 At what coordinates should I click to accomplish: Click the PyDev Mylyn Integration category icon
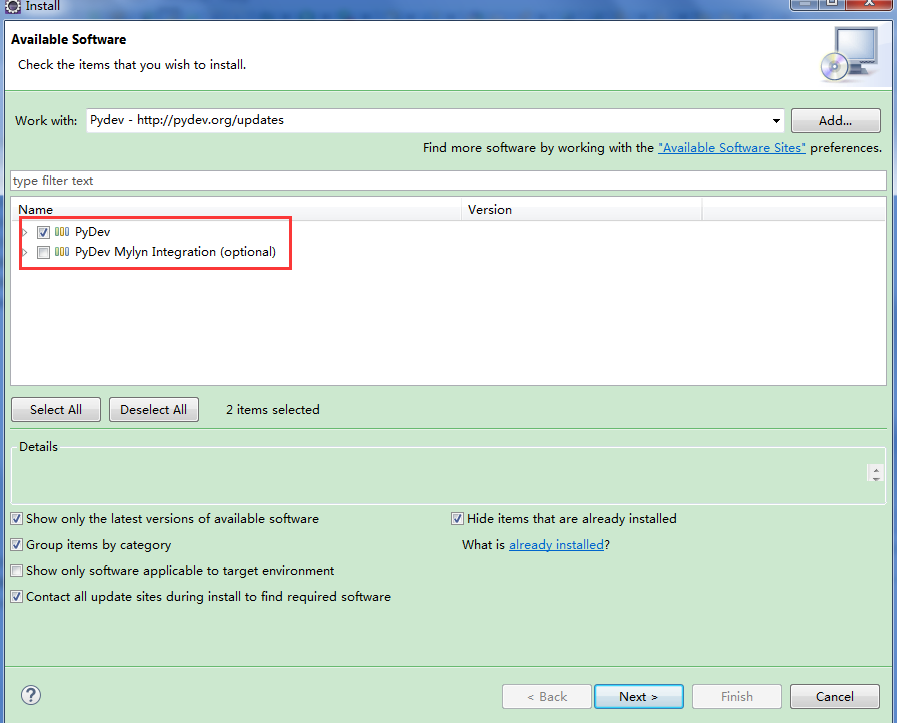tap(62, 252)
